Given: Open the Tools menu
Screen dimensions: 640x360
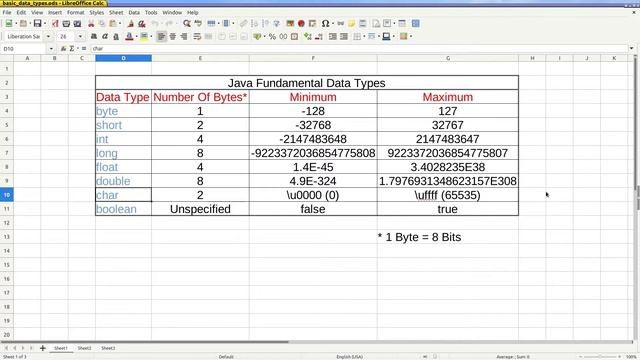Looking at the screenshot, I should point(151,13).
